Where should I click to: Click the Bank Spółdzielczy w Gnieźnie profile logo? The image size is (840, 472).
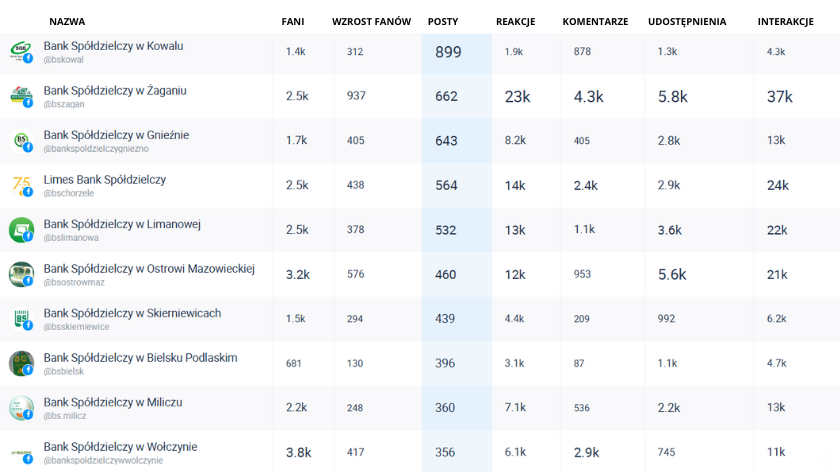(x=21, y=141)
